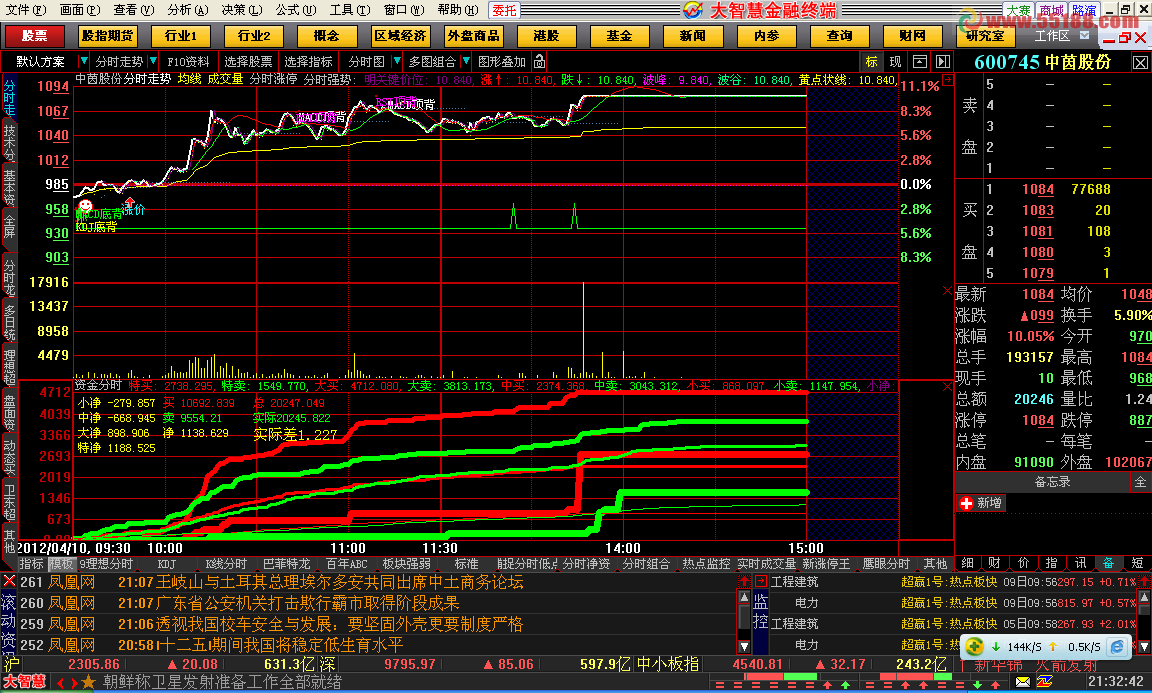Image resolution: width=1152 pixels, height=693 pixels.
Task: Click the small red arrow box by 11.1%
Action: pyautogui.click(x=948, y=80)
